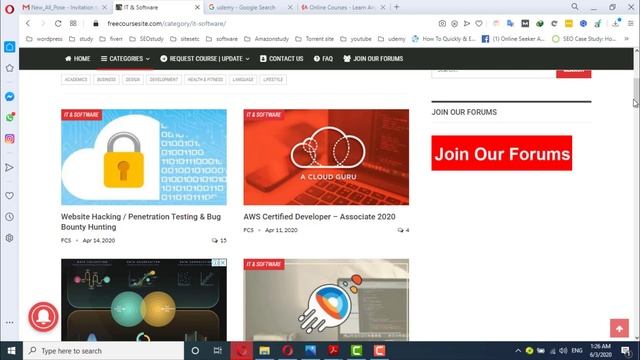Open Windows notification center icon

point(626,351)
